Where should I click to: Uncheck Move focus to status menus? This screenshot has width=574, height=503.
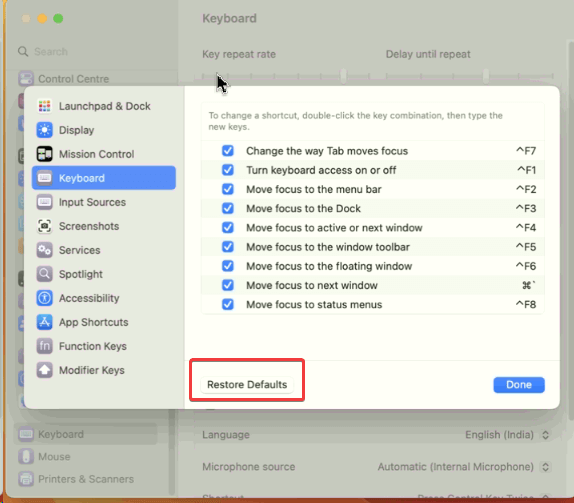228,304
